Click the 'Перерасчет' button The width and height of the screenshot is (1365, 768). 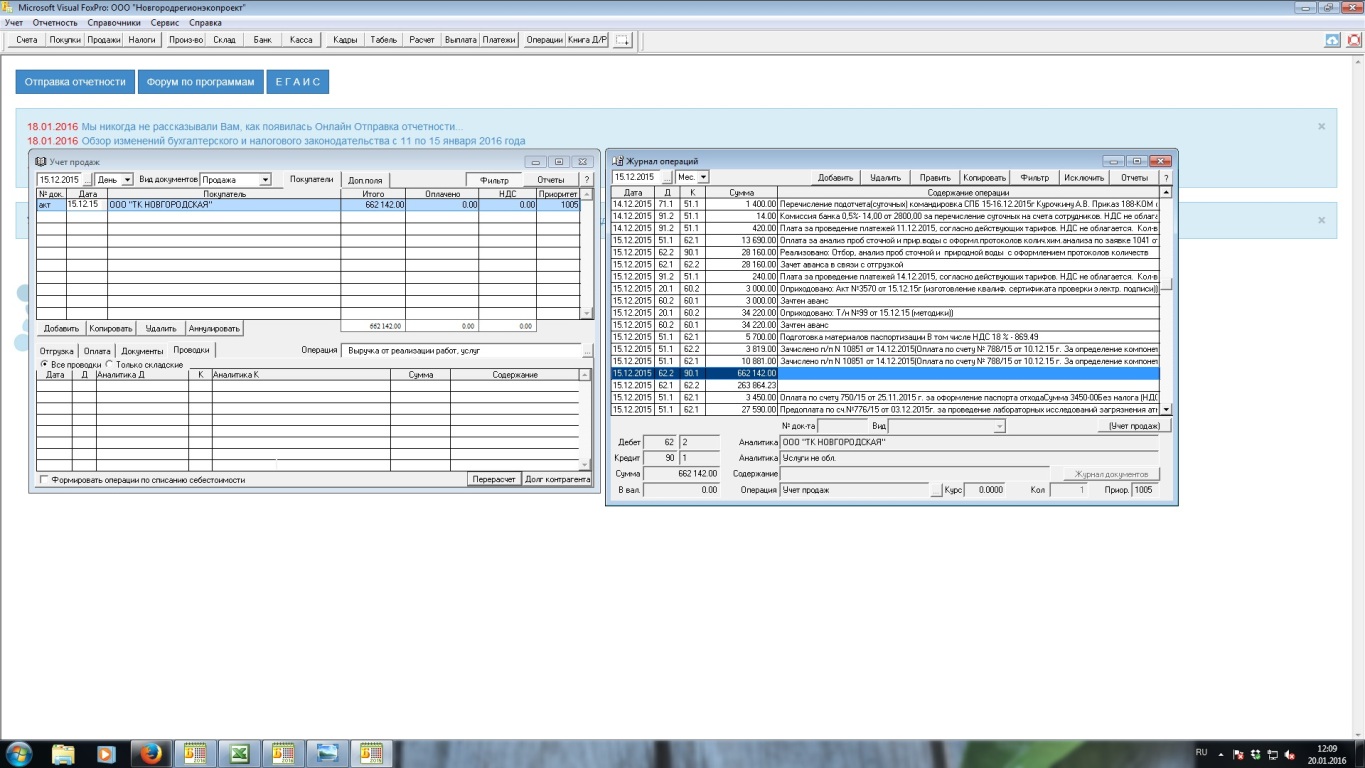[x=494, y=479]
